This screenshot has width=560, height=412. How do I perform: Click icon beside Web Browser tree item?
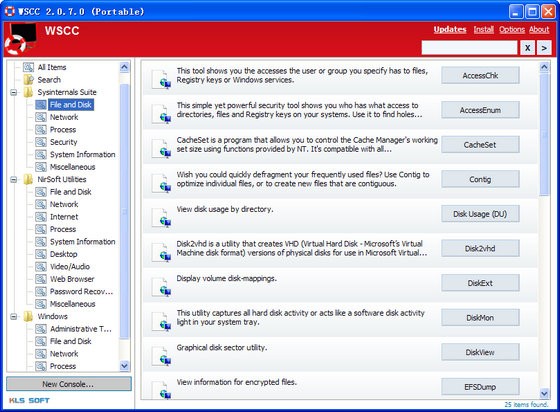click(41, 279)
